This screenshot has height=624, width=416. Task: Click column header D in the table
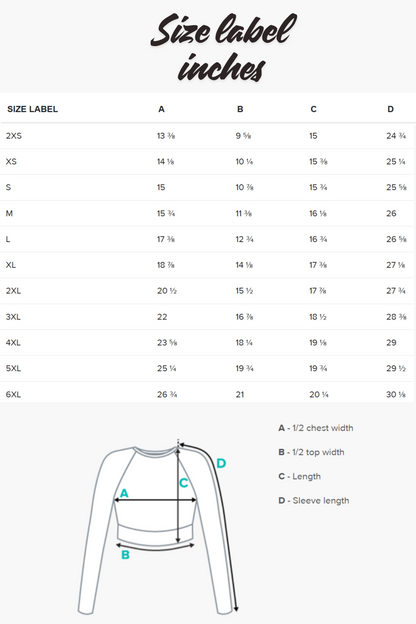[x=391, y=109]
